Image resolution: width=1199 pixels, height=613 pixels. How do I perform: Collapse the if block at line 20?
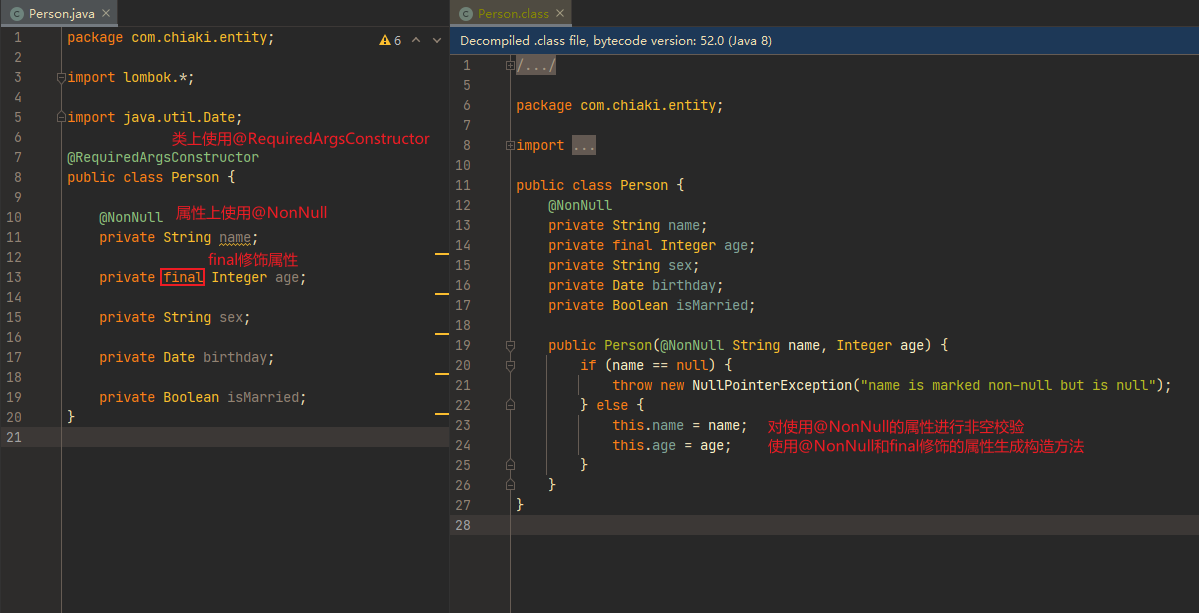click(x=510, y=365)
